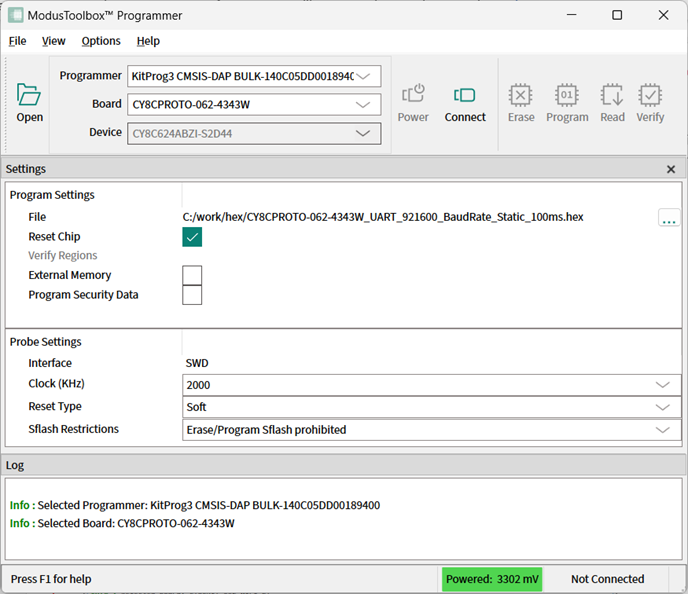Open the Sflash Restrictions dropdown
This screenshot has height=594, width=688.
pyautogui.click(x=662, y=430)
